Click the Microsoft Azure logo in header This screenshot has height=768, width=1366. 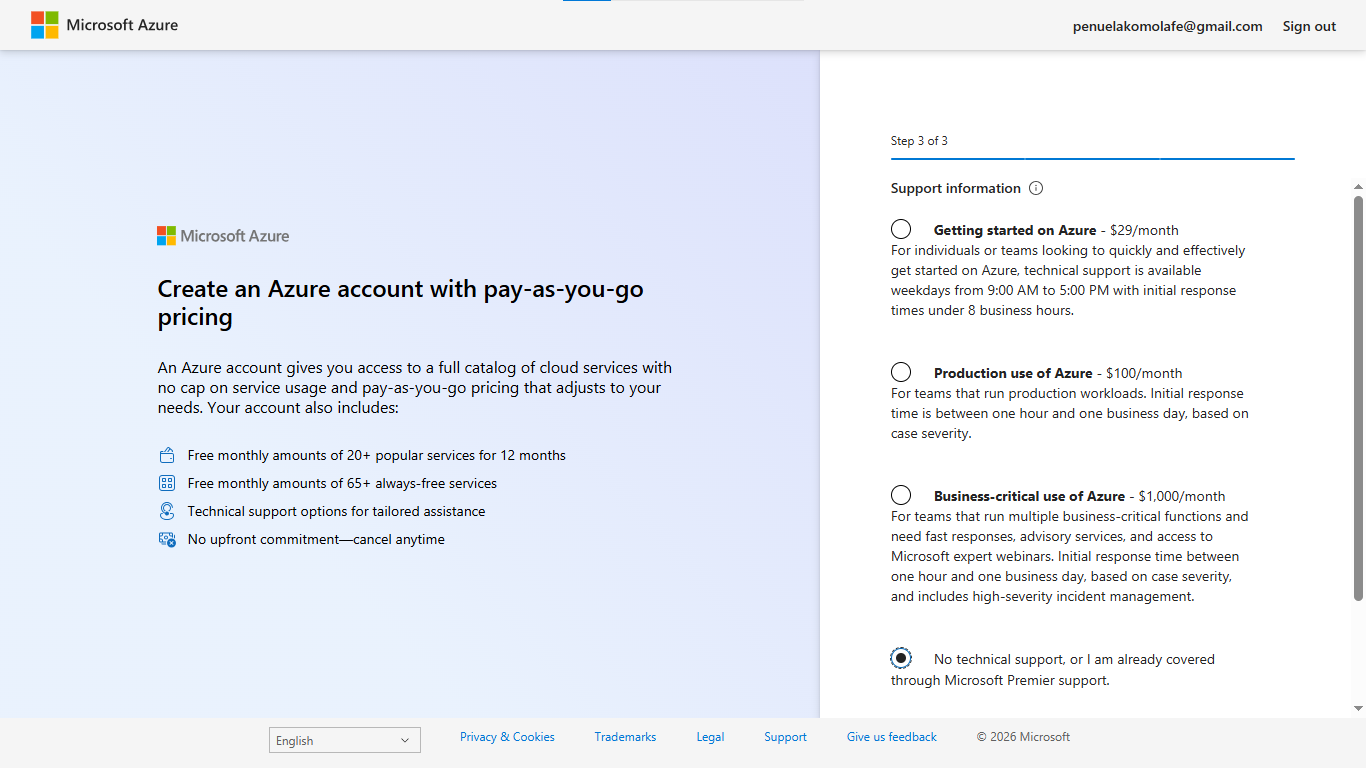point(105,25)
